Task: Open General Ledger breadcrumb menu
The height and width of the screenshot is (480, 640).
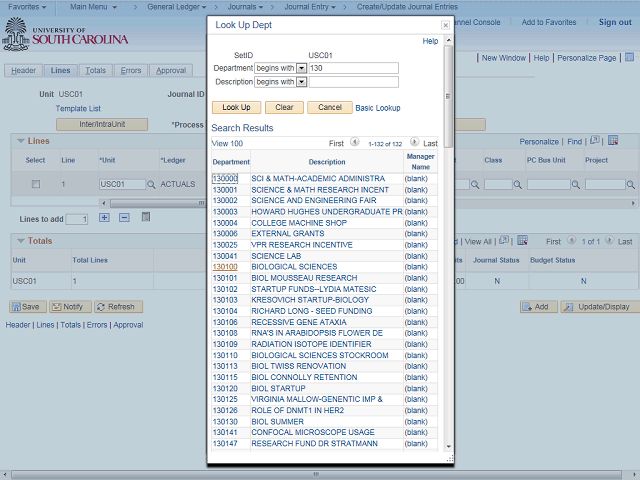Action: [x=177, y=7]
